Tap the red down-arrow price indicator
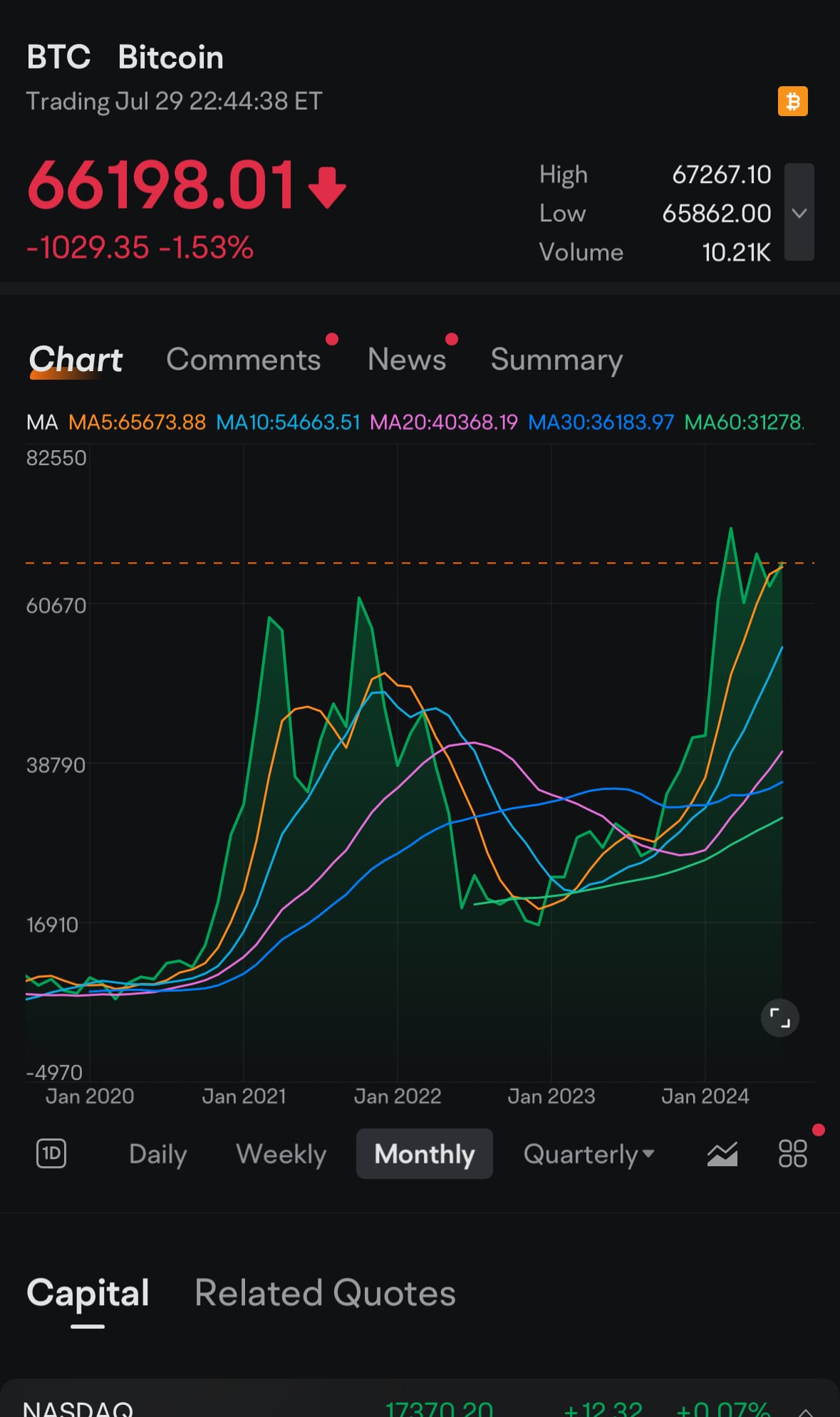The image size is (840, 1417). (327, 187)
